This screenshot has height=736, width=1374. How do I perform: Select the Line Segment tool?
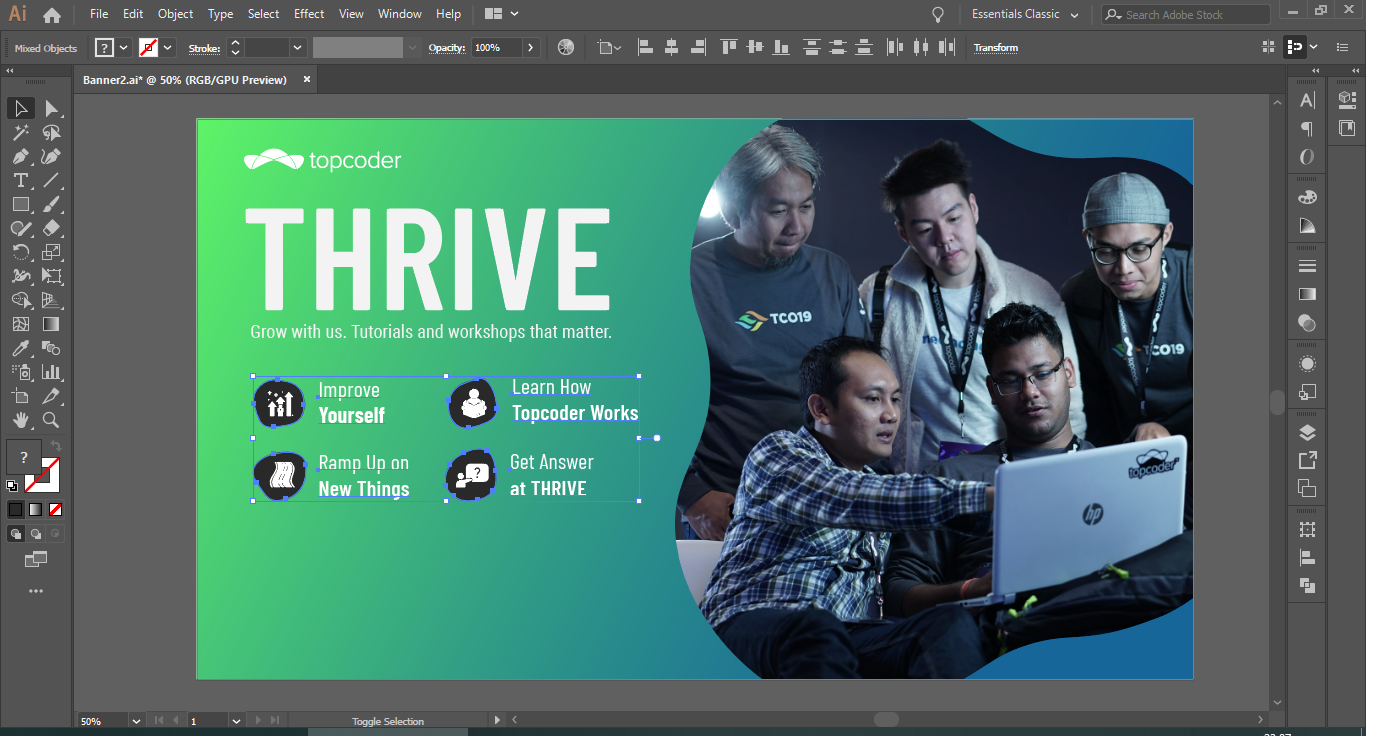point(52,180)
